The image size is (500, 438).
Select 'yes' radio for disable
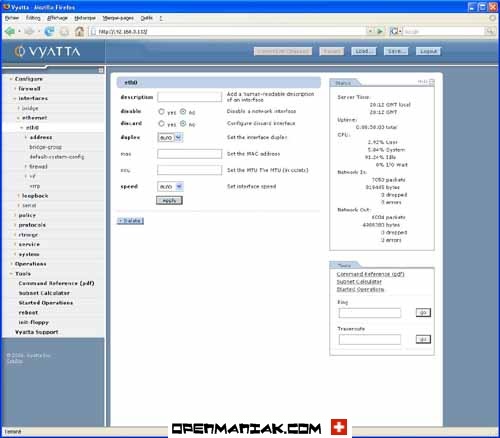(161, 111)
